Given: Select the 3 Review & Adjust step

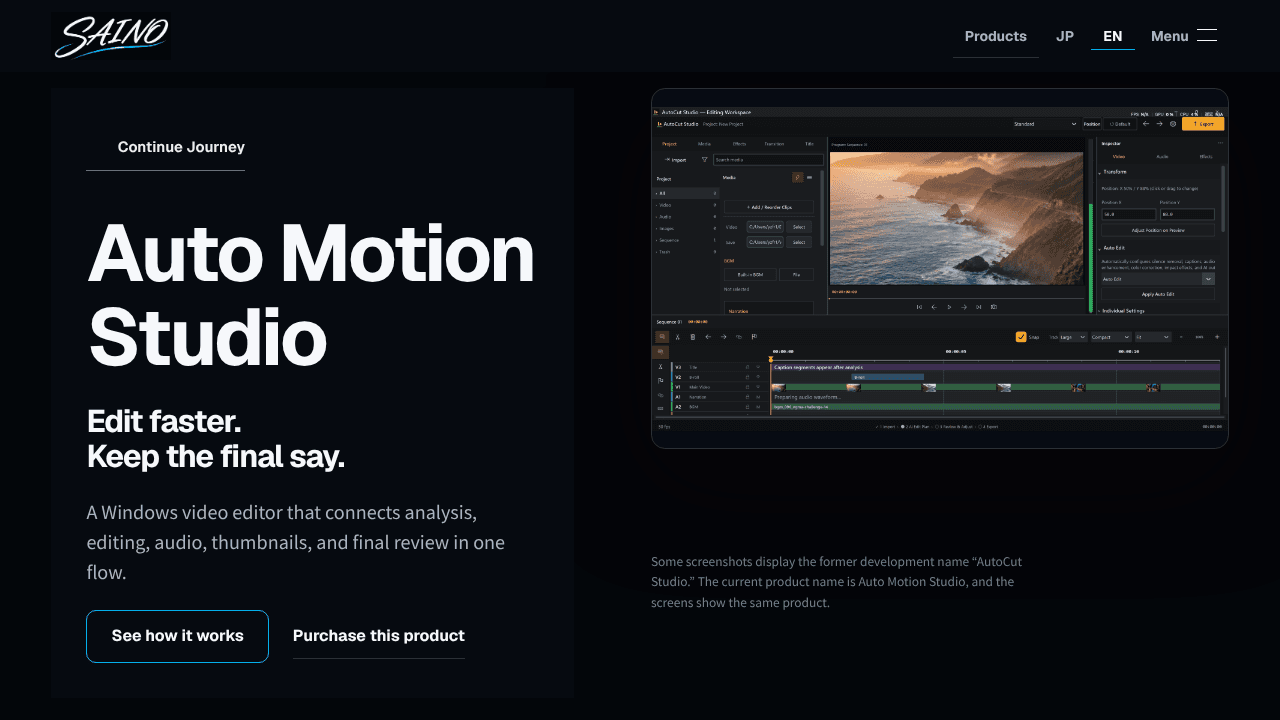Looking at the screenshot, I should 952,427.
